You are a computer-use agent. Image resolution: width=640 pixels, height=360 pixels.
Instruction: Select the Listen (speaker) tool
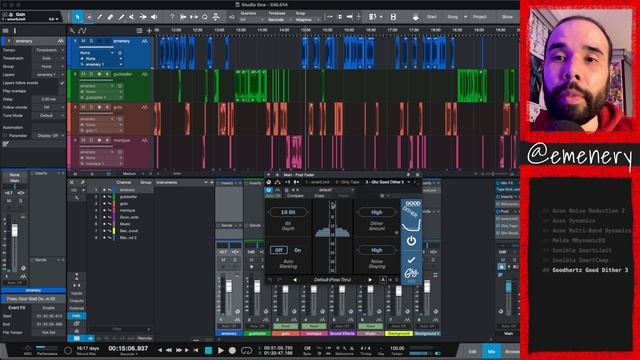[x=154, y=17]
